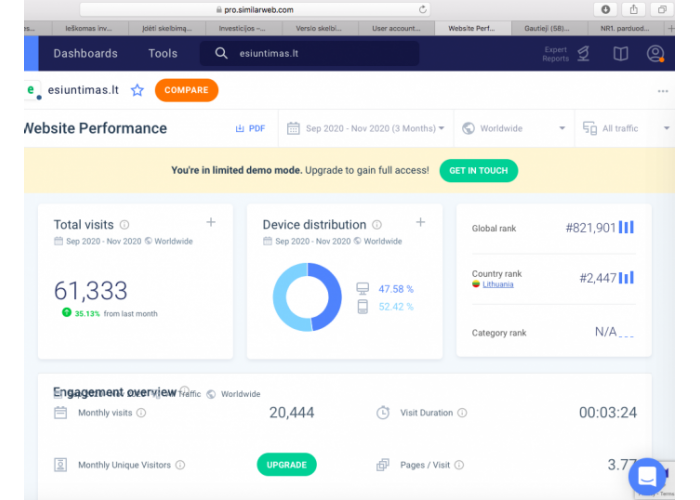Click the mobile device icon
Viewport: 700px width, 500px height.
(x=362, y=307)
